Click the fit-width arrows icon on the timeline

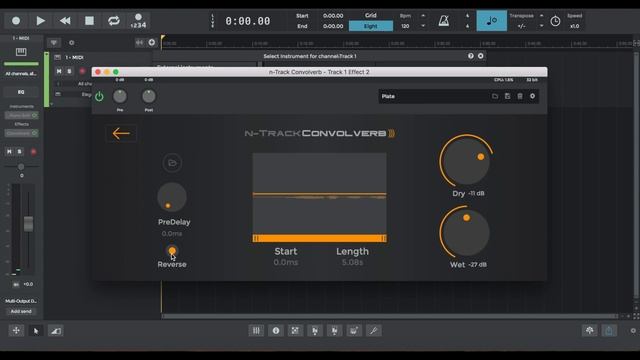point(140,42)
